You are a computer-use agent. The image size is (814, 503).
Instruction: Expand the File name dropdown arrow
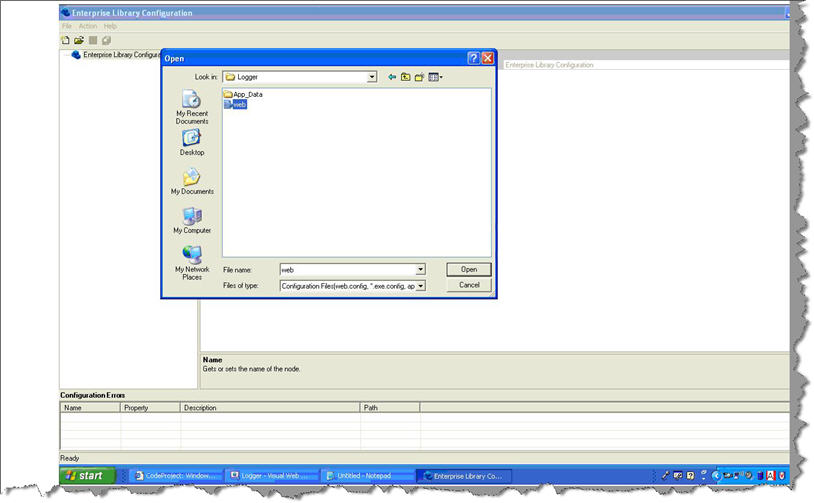tap(420, 270)
